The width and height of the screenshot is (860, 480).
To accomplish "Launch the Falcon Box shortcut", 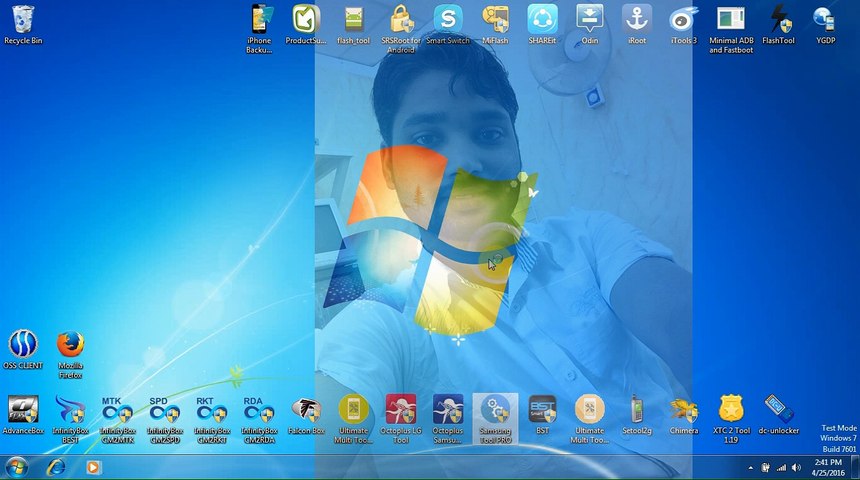I will coord(306,410).
